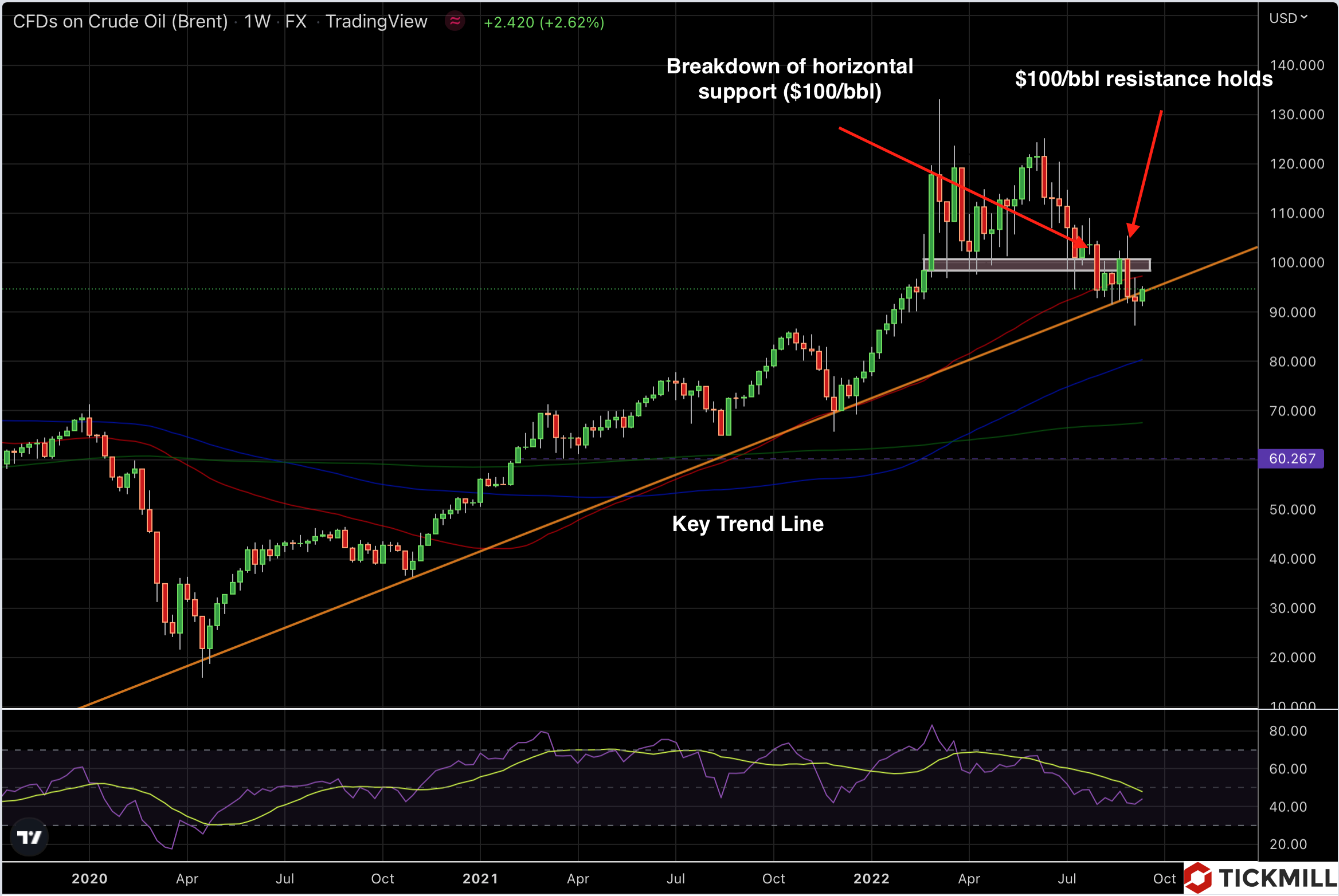Click the 2022 date axis label
This screenshot has height=896, width=1339.
[871, 878]
